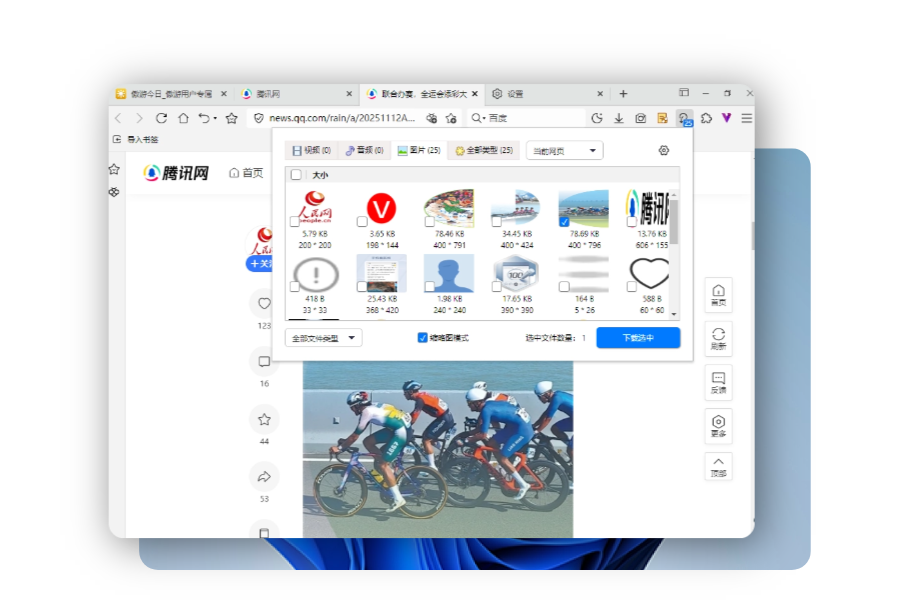This screenshot has width=900, height=600.
Task: Click the purple V icon in toolbar
Action: point(726,118)
